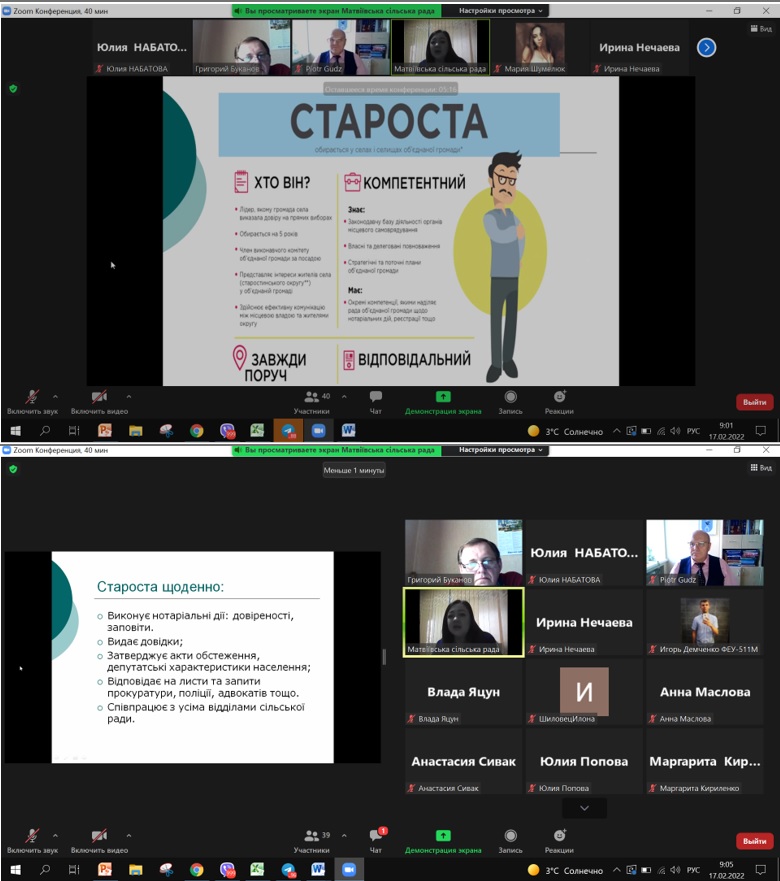The width and height of the screenshot is (780, 881).
Task: Turn on video in the upper Zoom window
Action: tap(99, 397)
